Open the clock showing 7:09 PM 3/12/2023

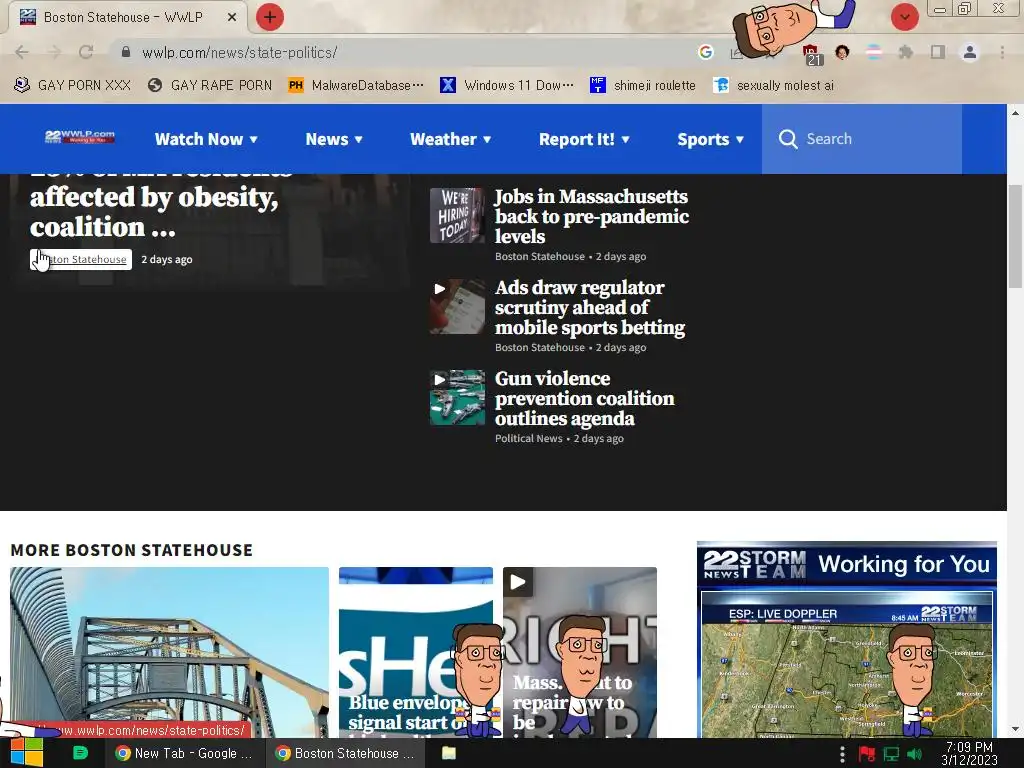(x=969, y=753)
